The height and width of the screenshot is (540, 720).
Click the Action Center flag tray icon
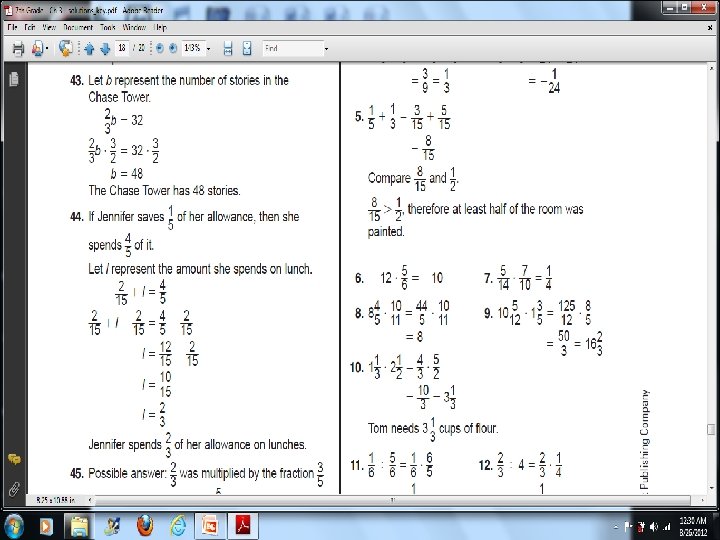tap(629, 527)
